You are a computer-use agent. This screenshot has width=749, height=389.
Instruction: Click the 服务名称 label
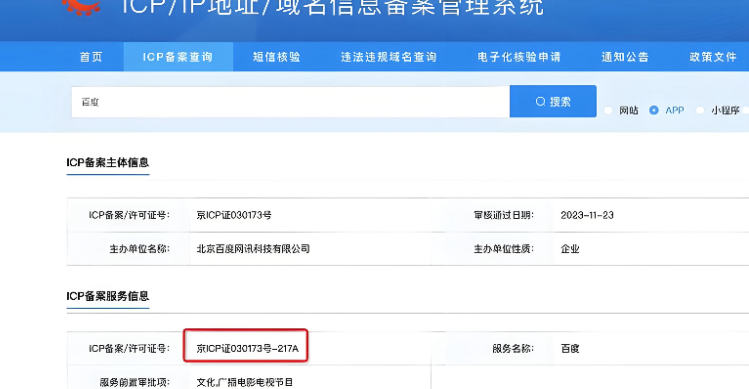[x=513, y=348]
